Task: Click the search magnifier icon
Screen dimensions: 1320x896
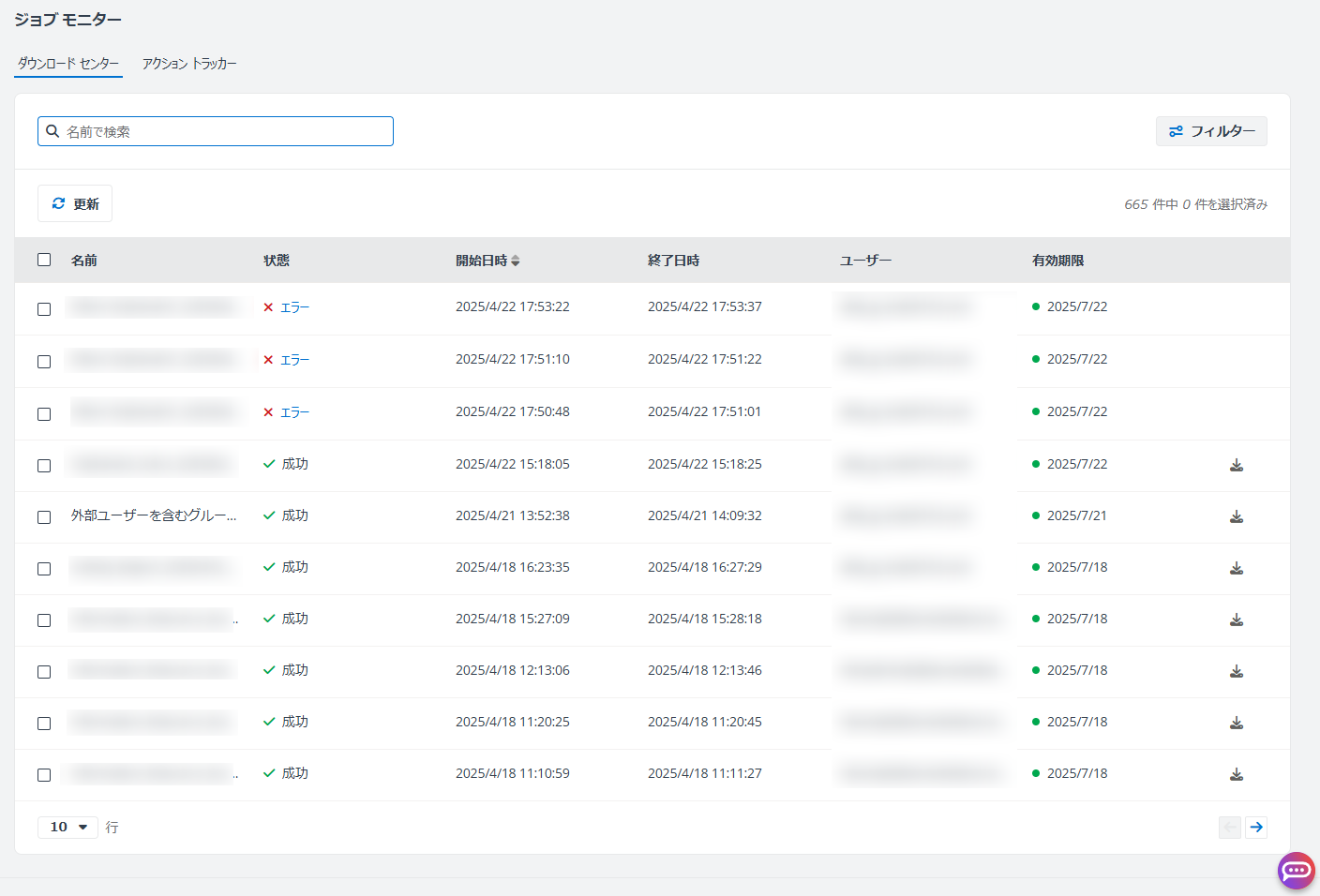Action: [x=52, y=131]
